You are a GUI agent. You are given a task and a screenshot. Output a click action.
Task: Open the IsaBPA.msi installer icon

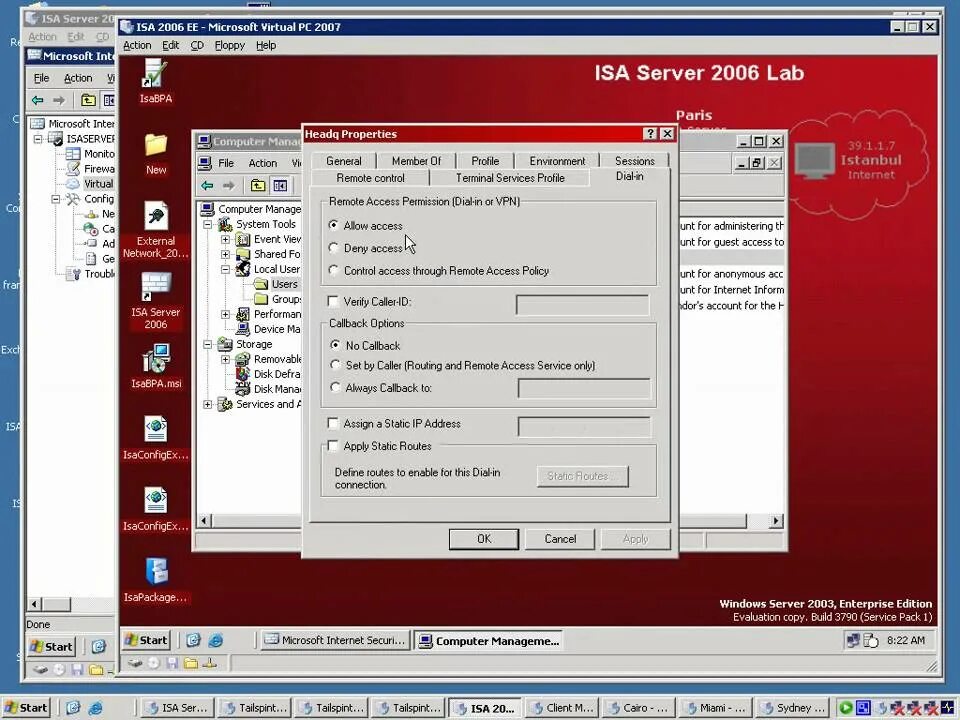156,366
